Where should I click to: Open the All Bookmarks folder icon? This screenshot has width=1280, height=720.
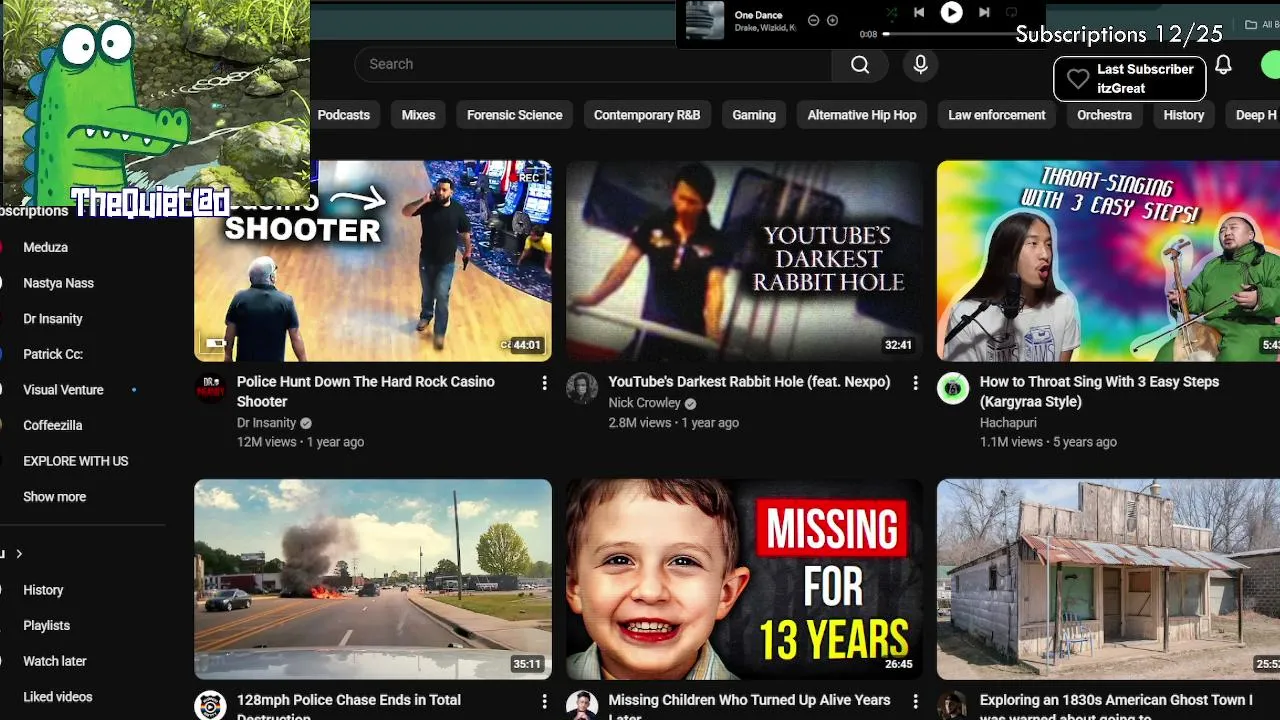[1251, 25]
